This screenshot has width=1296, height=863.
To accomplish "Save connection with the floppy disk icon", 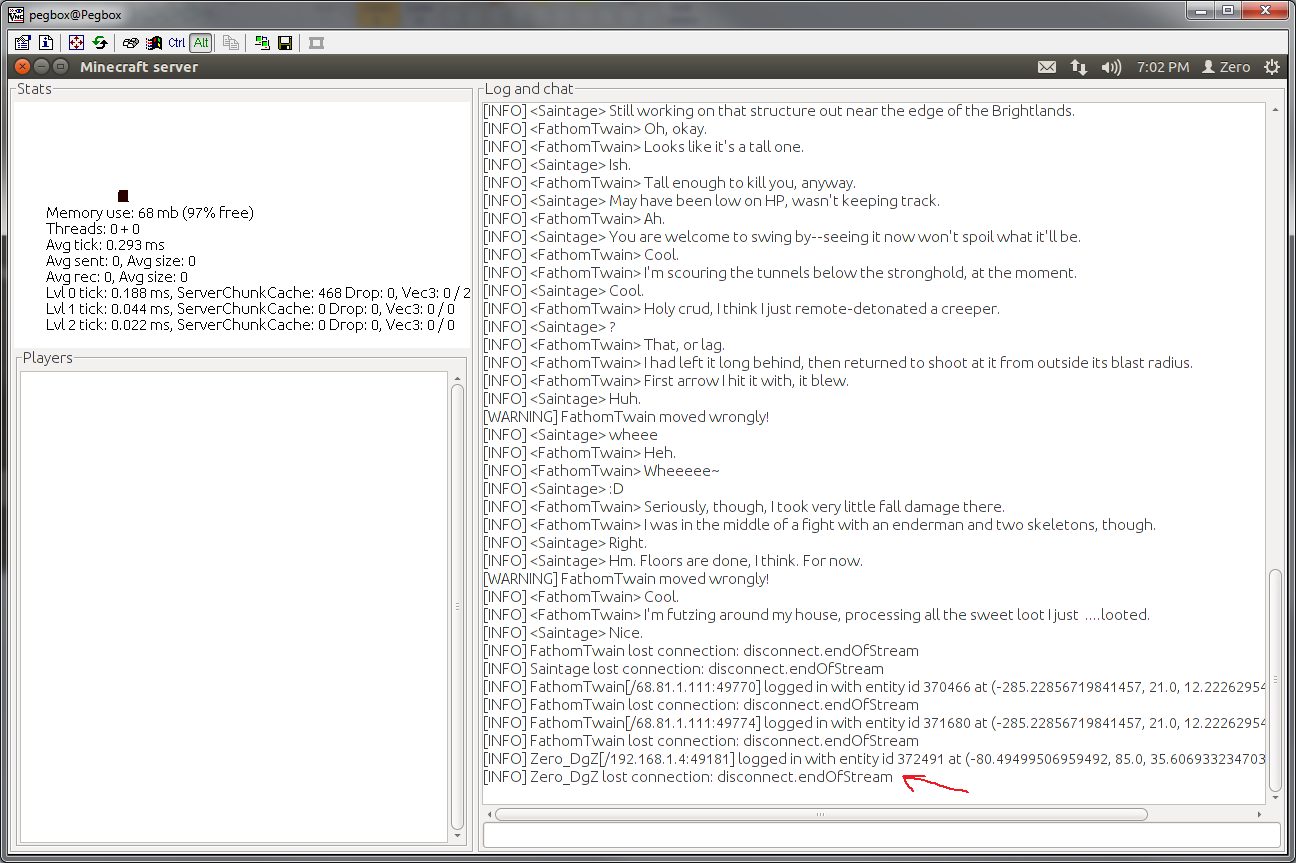I will point(285,43).
